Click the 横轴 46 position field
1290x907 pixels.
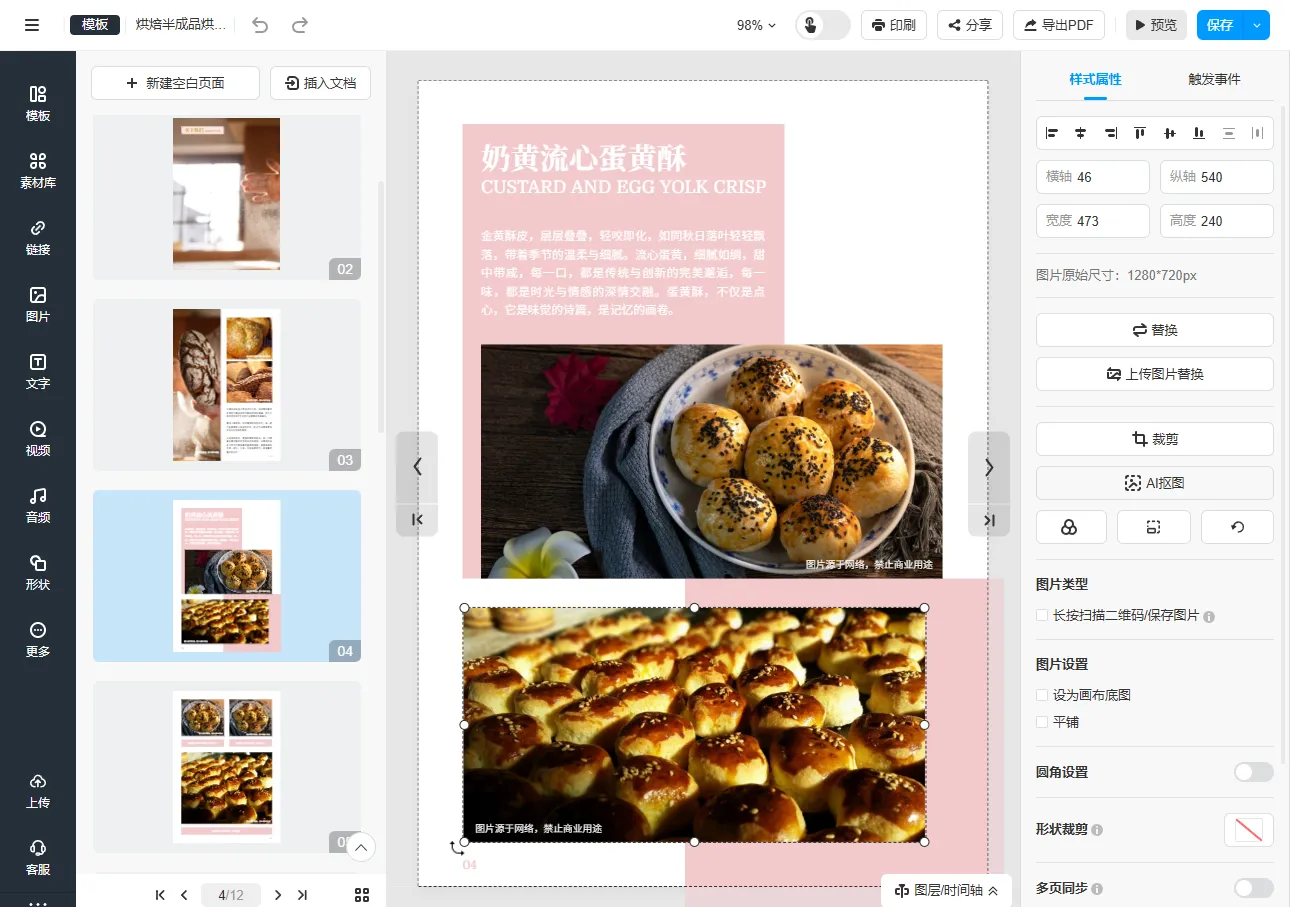click(1093, 177)
